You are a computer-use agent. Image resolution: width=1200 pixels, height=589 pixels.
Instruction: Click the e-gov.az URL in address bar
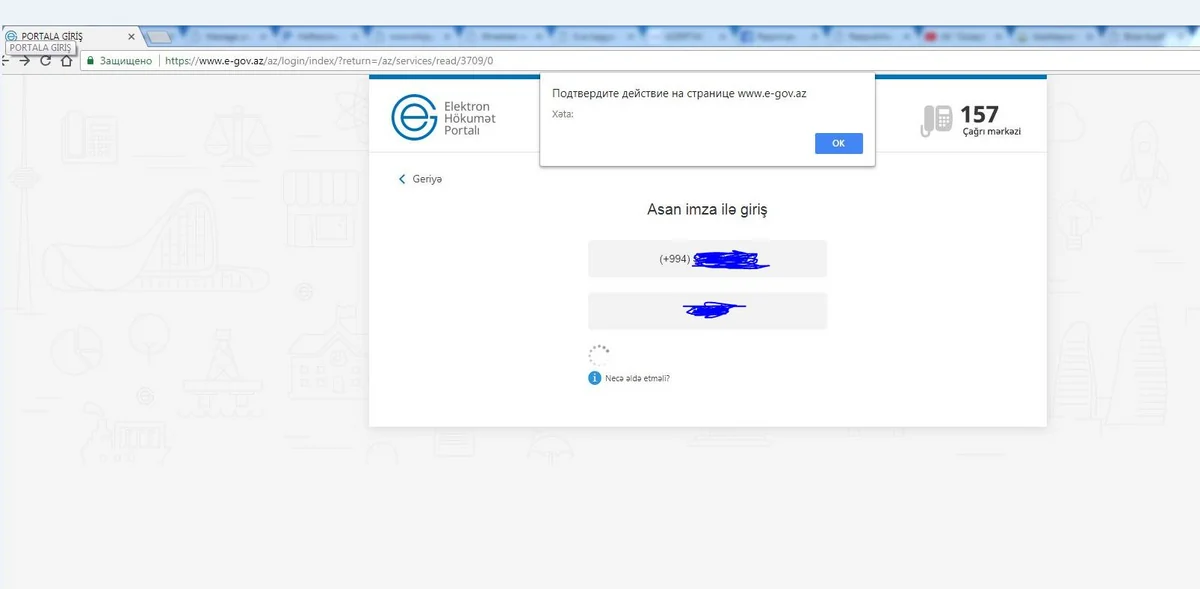[328, 61]
